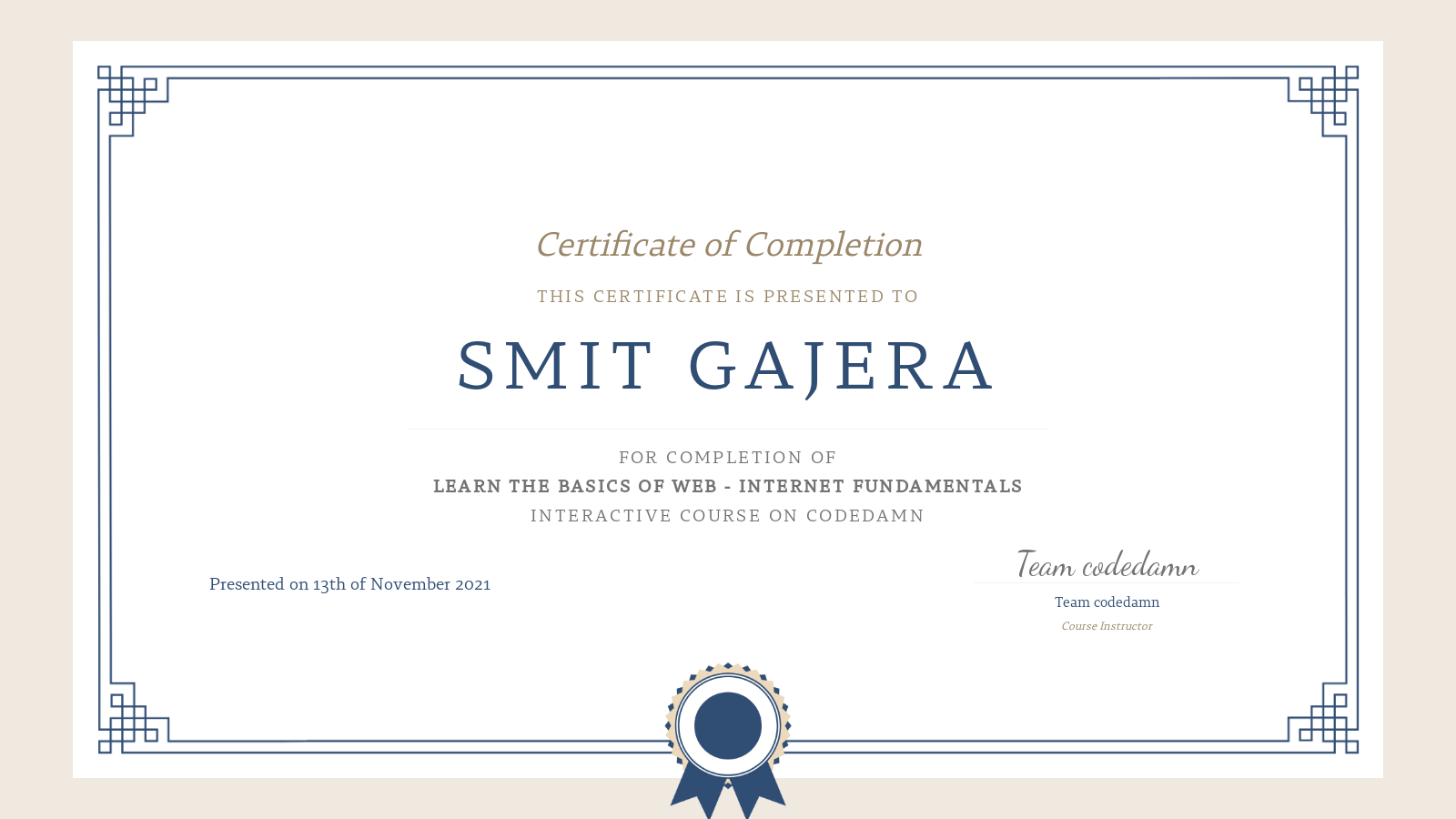Screen dimensions: 1456x819
Task: Click the 'Presented on 13th of November 2021' text
Action: pos(349,584)
